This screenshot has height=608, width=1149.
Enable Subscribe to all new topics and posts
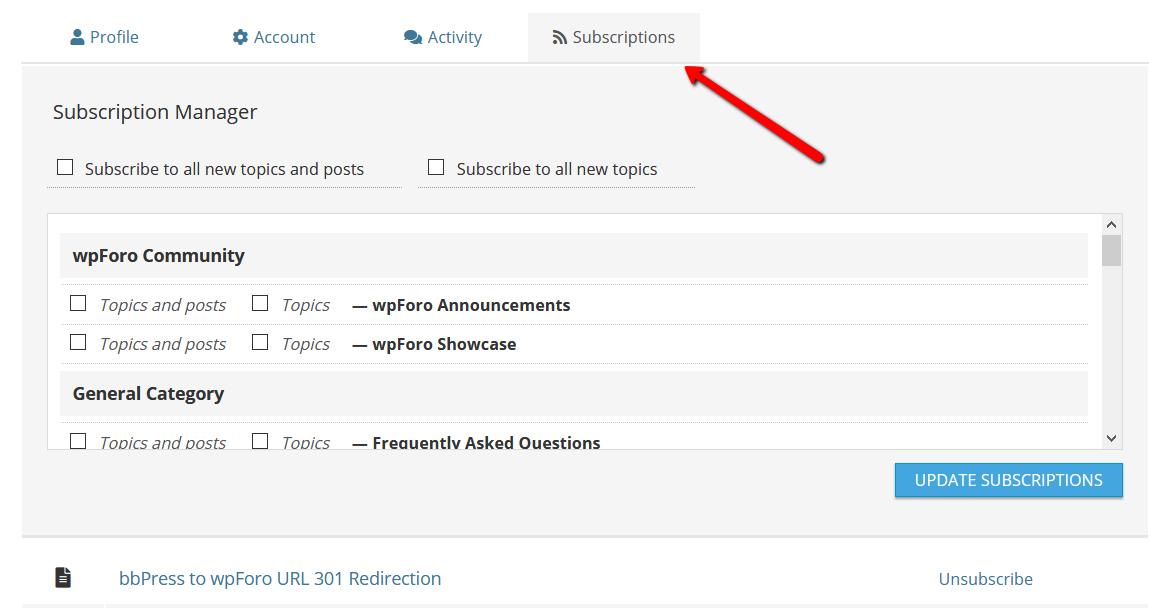(x=65, y=168)
